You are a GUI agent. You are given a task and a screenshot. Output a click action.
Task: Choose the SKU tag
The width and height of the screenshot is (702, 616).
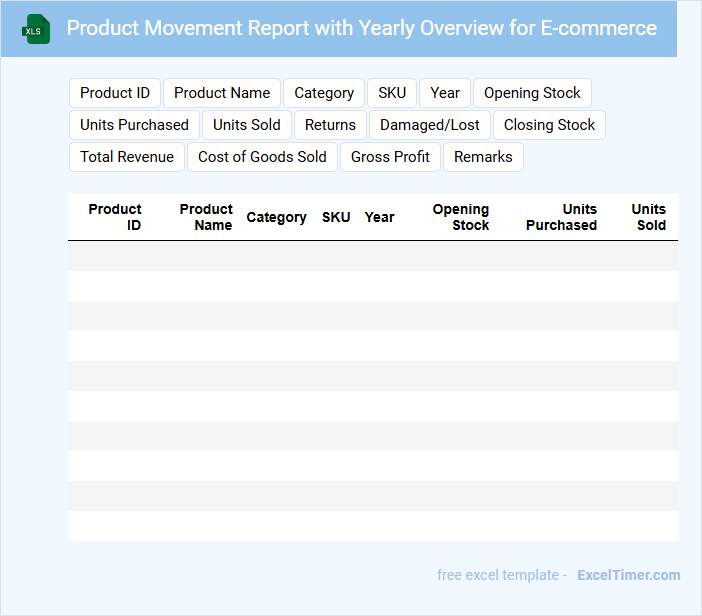pyautogui.click(x=392, y=93)
